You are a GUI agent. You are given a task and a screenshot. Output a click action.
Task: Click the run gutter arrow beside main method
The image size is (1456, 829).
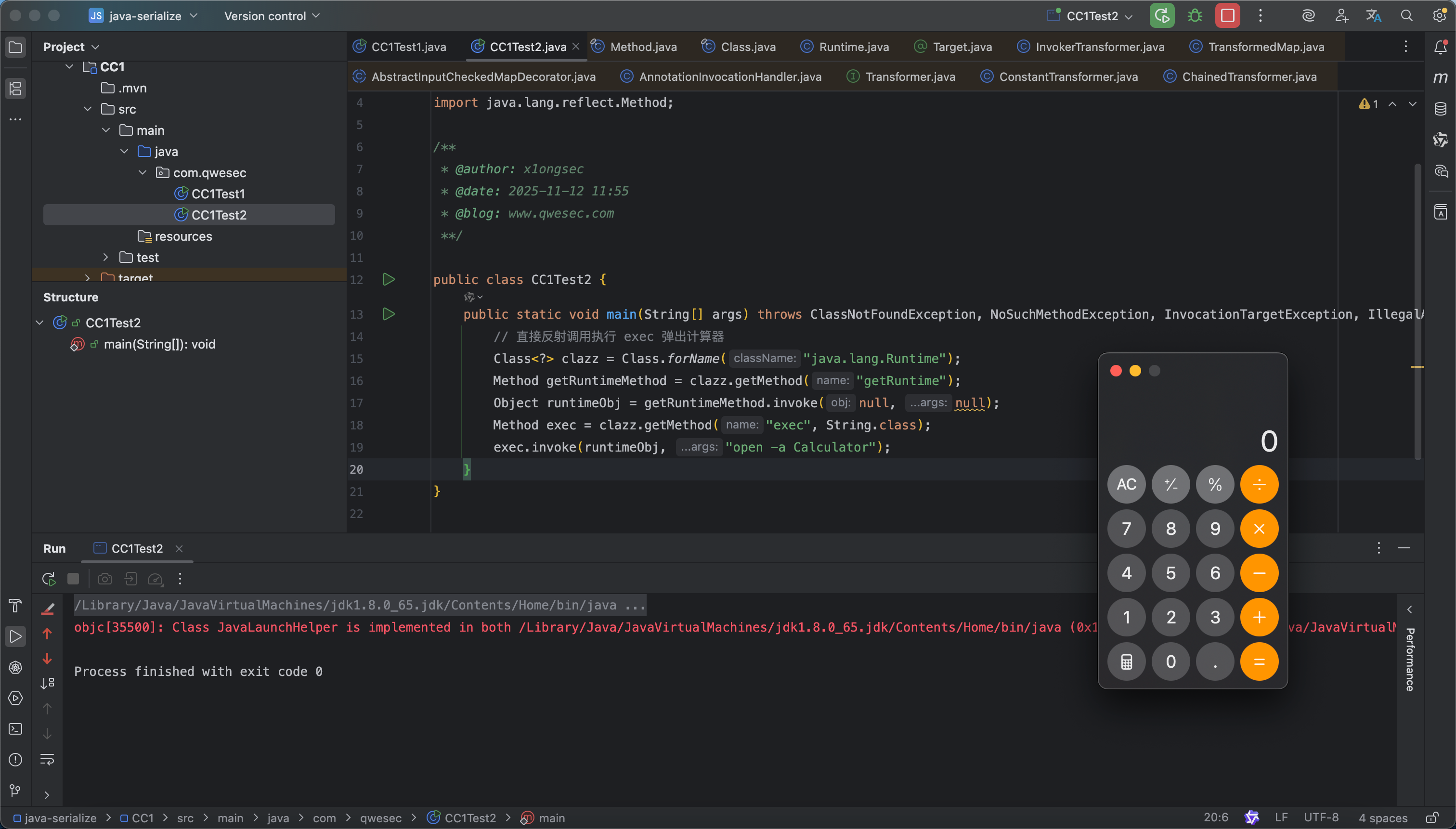(389, 314)
